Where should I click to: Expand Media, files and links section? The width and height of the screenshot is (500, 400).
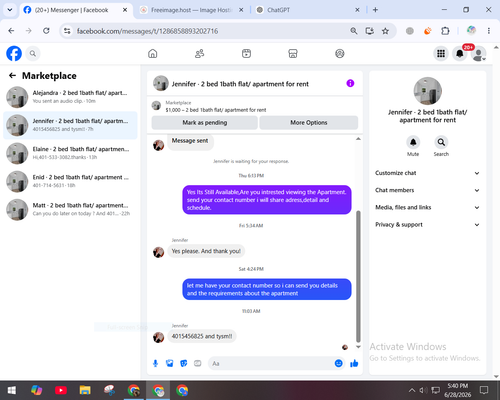[428, 207]
